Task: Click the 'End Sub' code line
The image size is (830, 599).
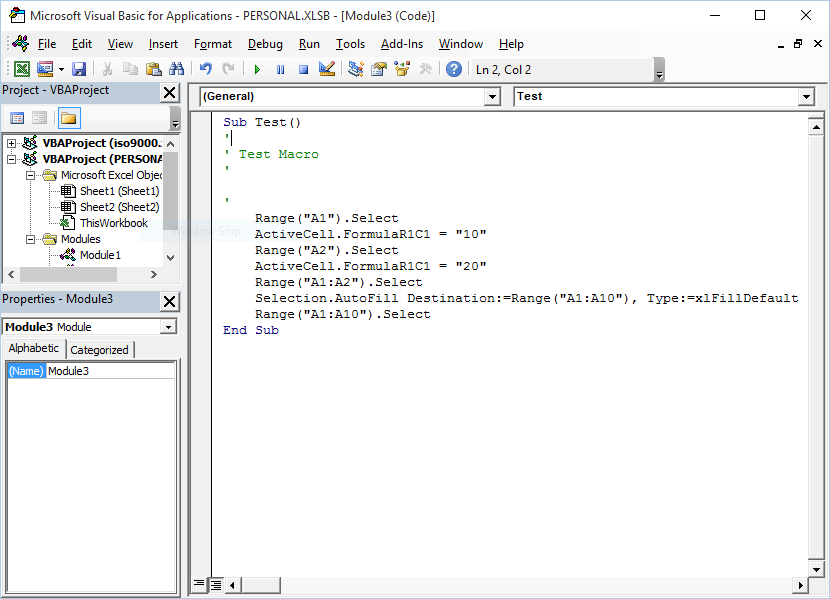Action: click(251, 330)
